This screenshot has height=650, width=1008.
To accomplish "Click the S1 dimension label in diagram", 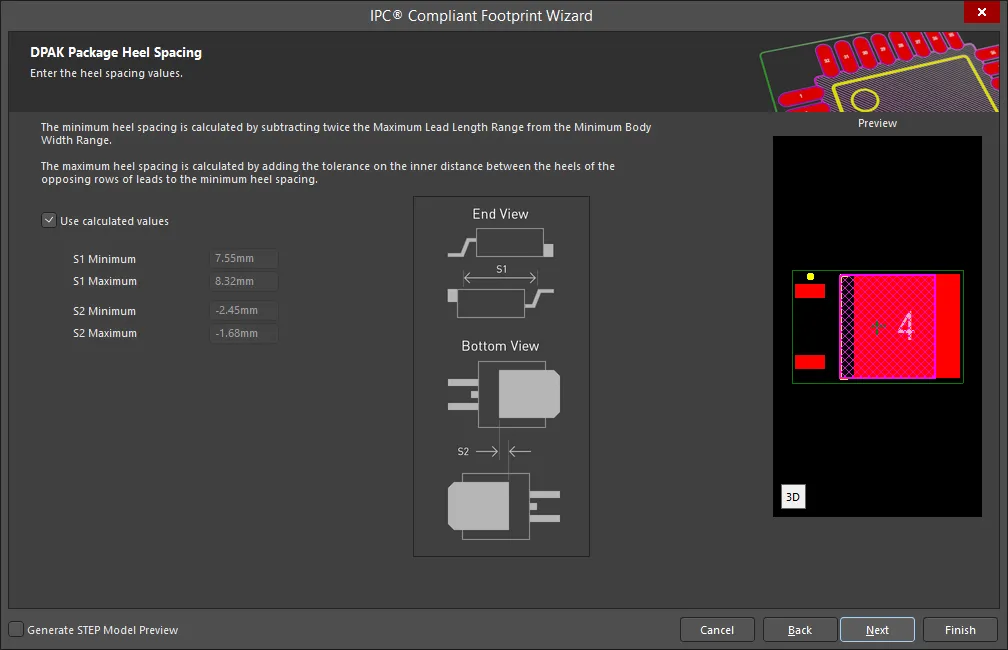I will (x=501, y=269).
